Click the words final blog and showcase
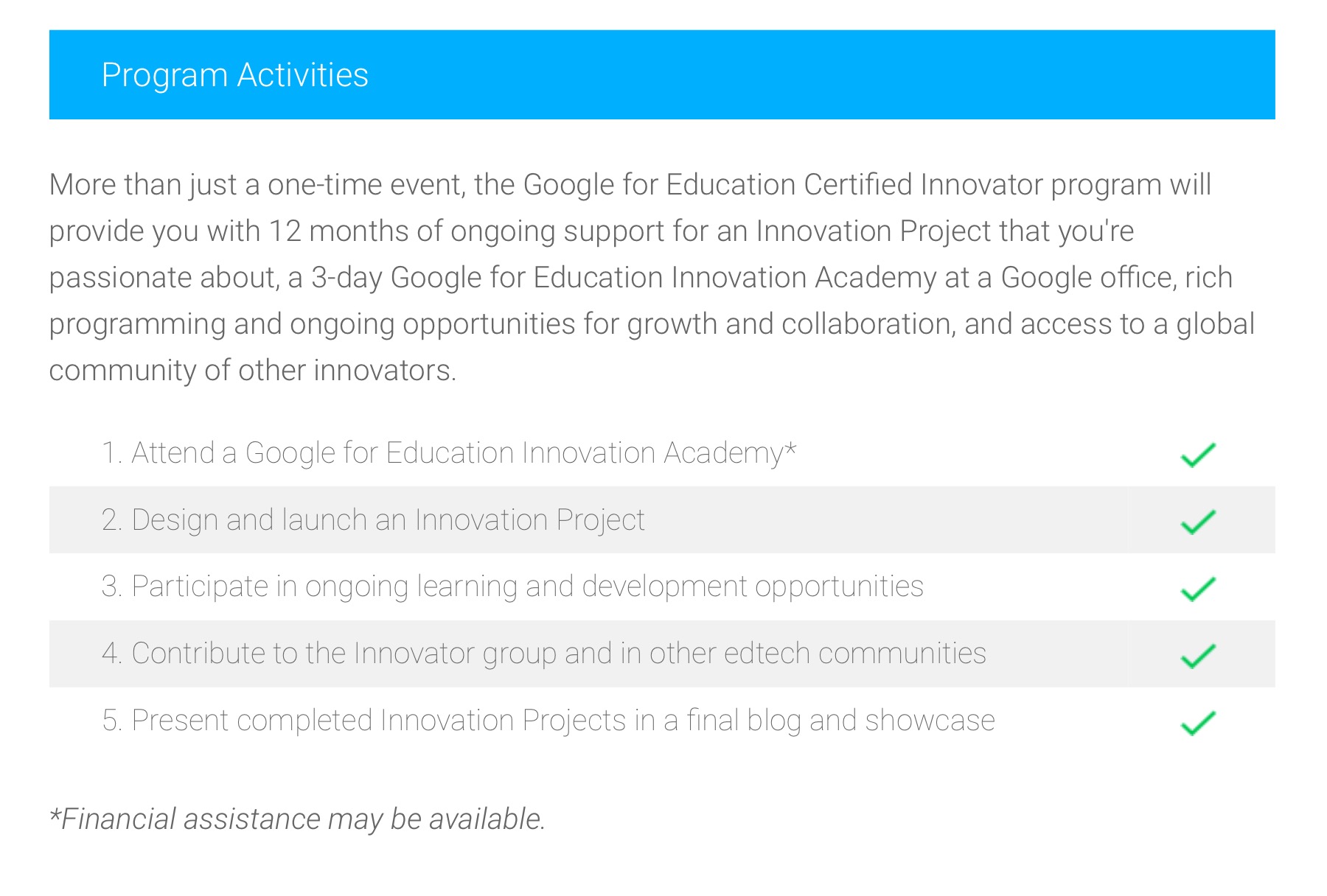The image size is (1327, 896). pos(841,721)
